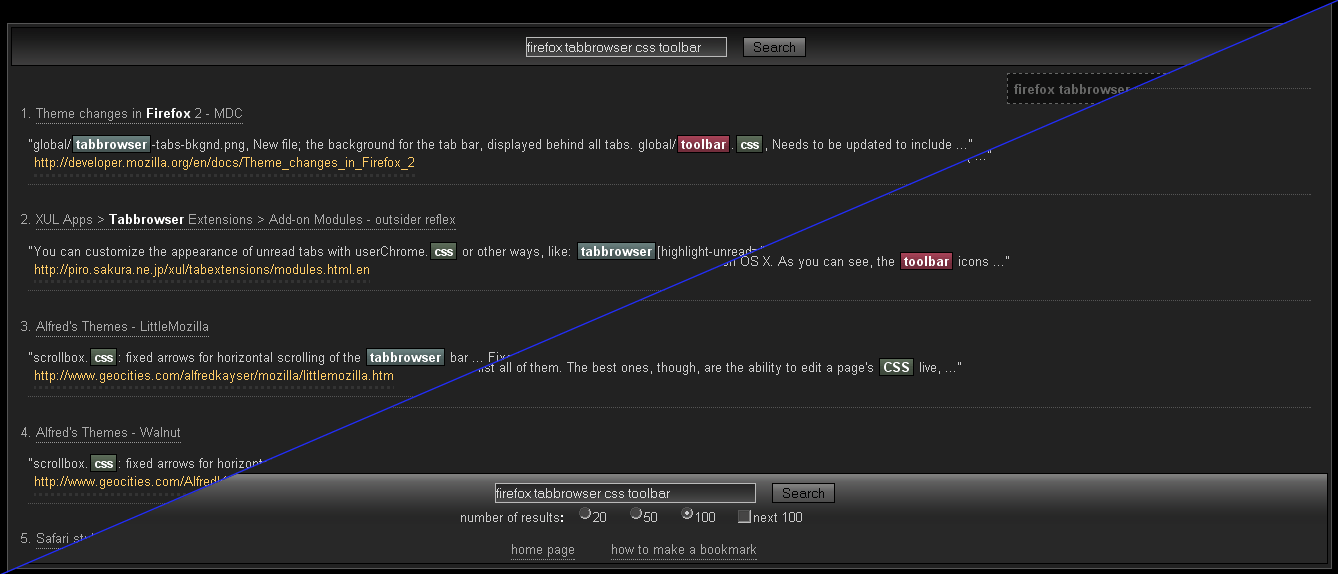Click the top Search button
The image size is (1338, 574).
(x=774, y=47)
